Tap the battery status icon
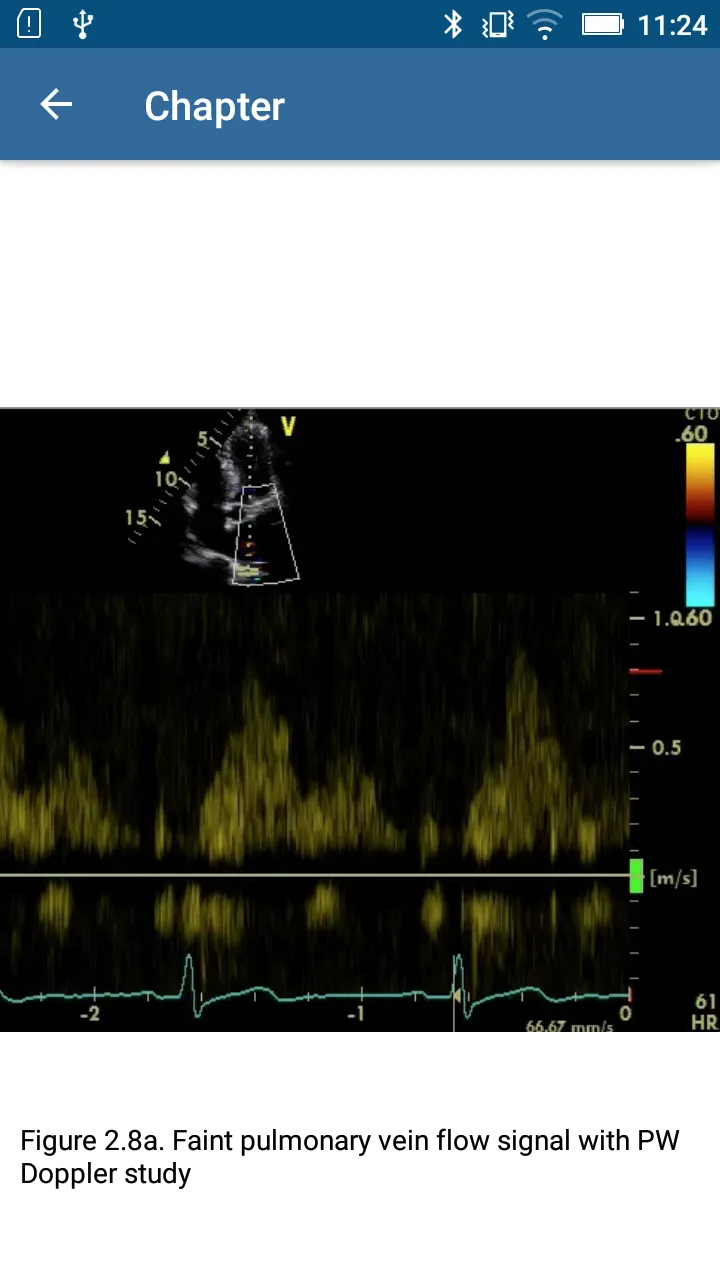 point(603,24)
